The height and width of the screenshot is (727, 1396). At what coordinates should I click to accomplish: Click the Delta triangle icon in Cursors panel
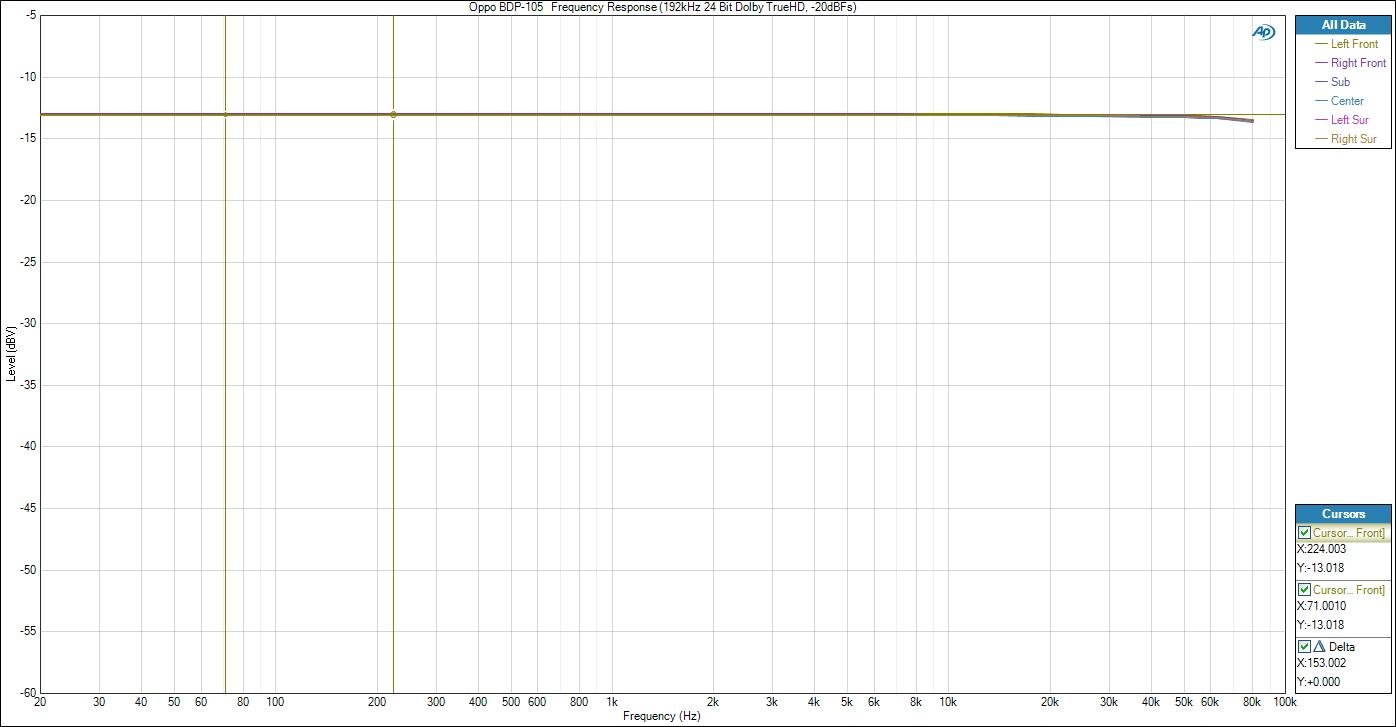coord(1318,647)
